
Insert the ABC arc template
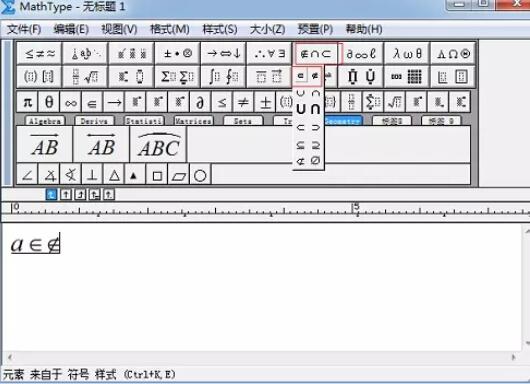[158, 144]
